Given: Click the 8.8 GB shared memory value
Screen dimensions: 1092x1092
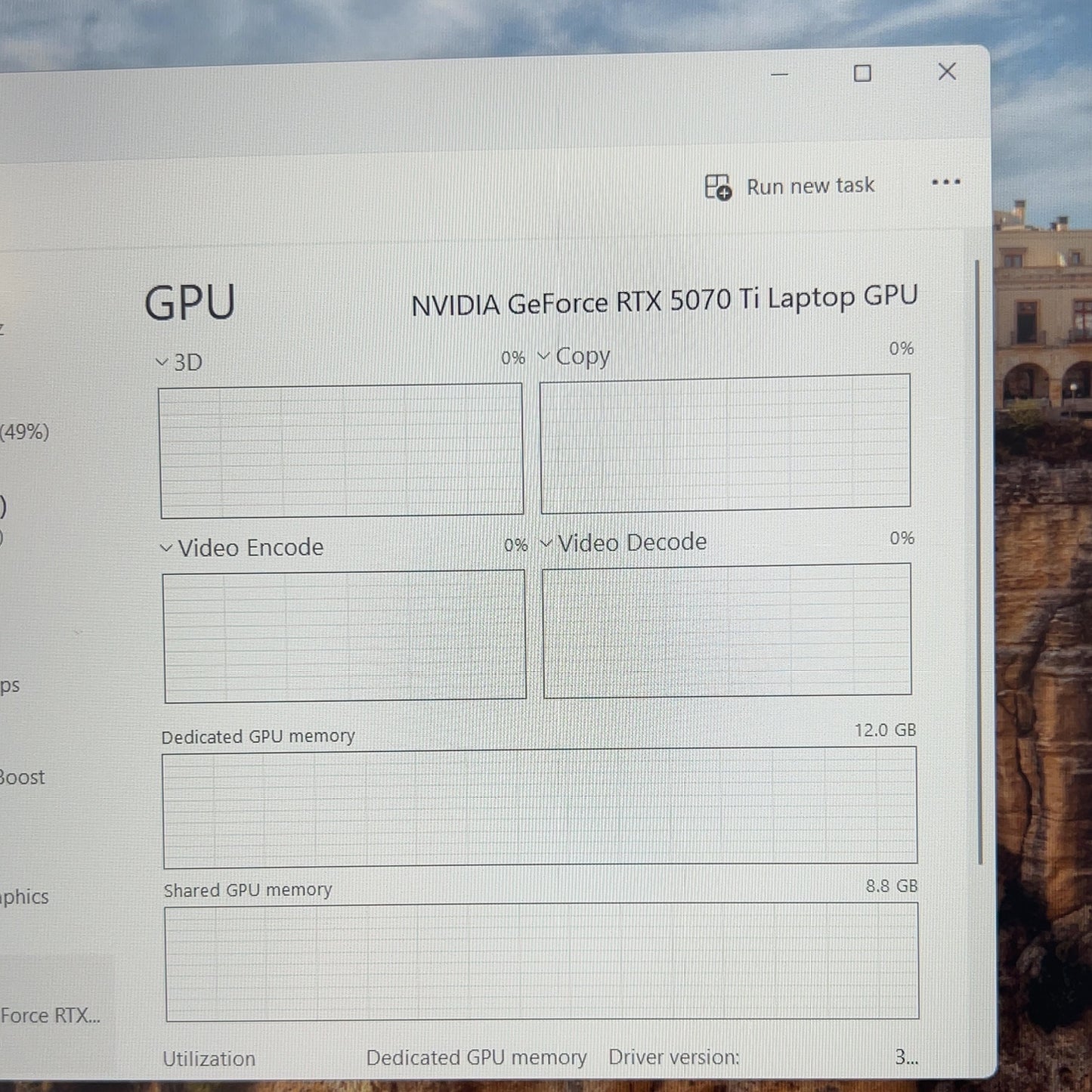Looking at the screenshot, I should (x=892, y=886).
